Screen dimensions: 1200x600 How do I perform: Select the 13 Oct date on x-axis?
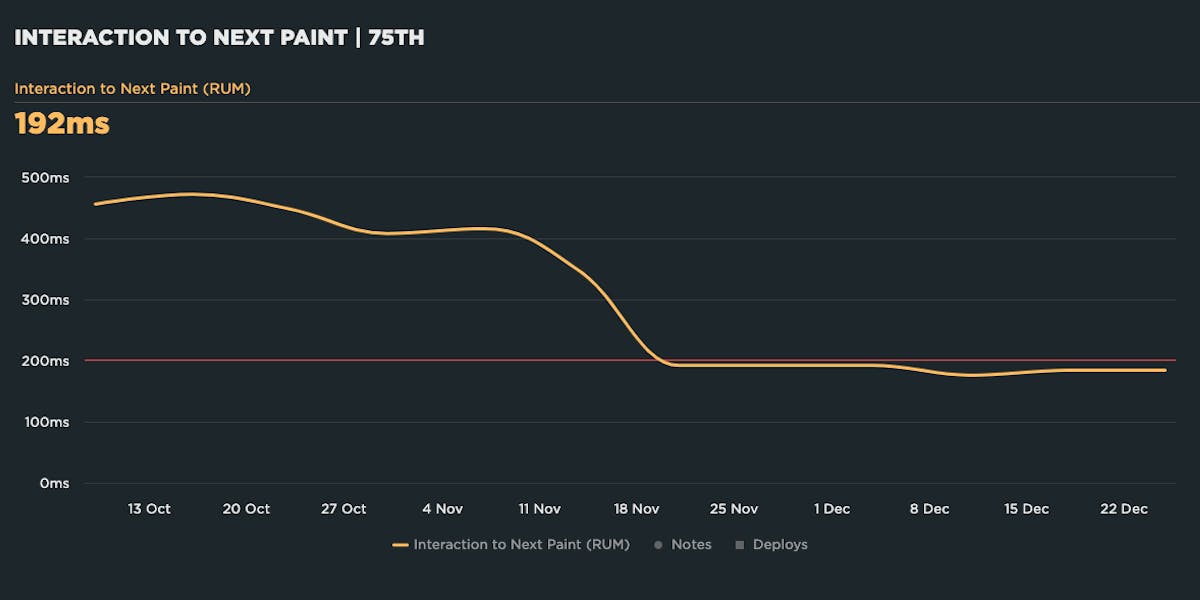[149, 509]
